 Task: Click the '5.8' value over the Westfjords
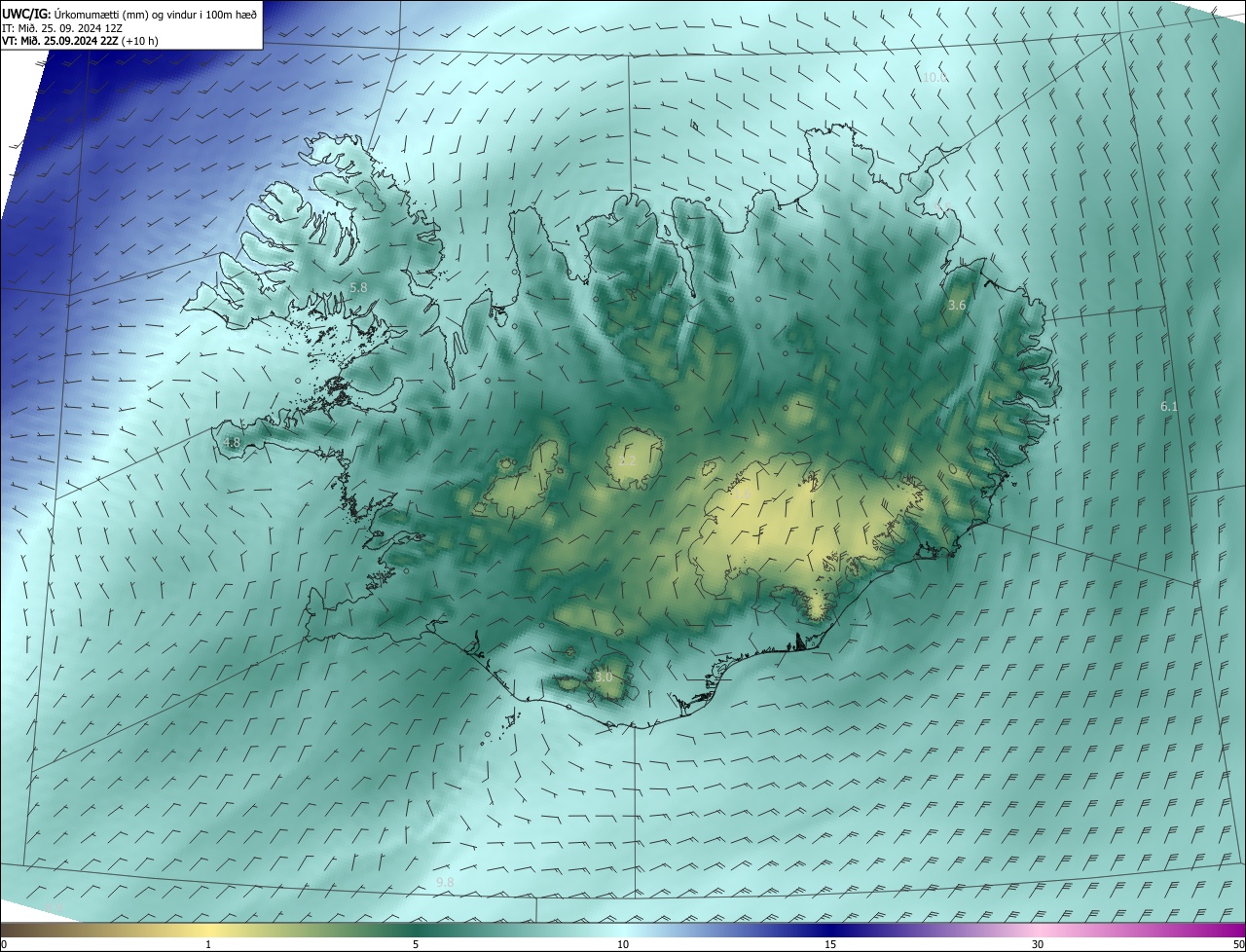(358, 288)
